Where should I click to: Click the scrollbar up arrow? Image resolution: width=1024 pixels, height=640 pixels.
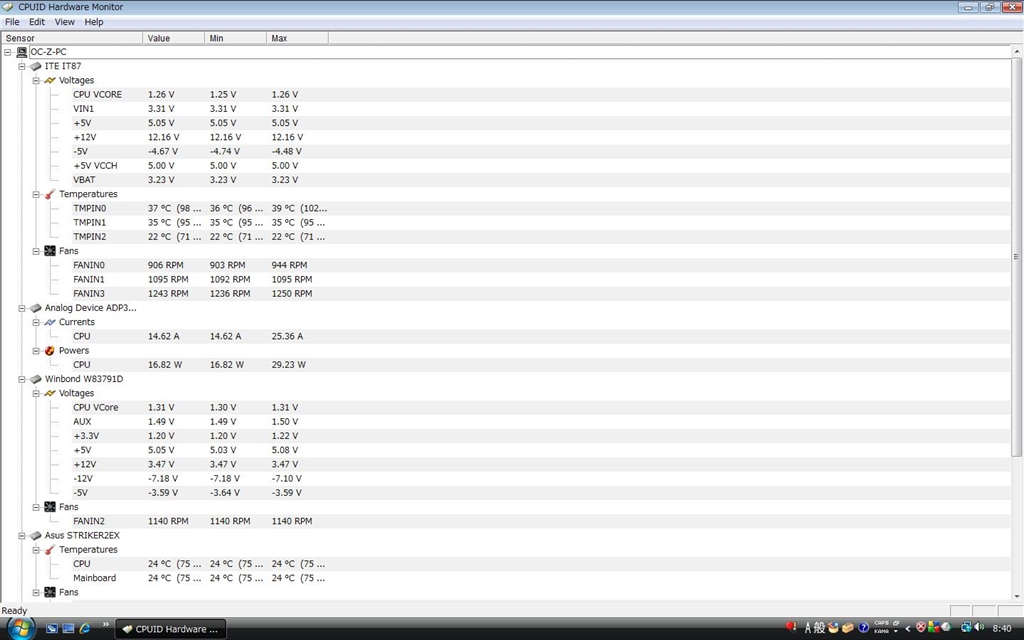(1017, 51)
